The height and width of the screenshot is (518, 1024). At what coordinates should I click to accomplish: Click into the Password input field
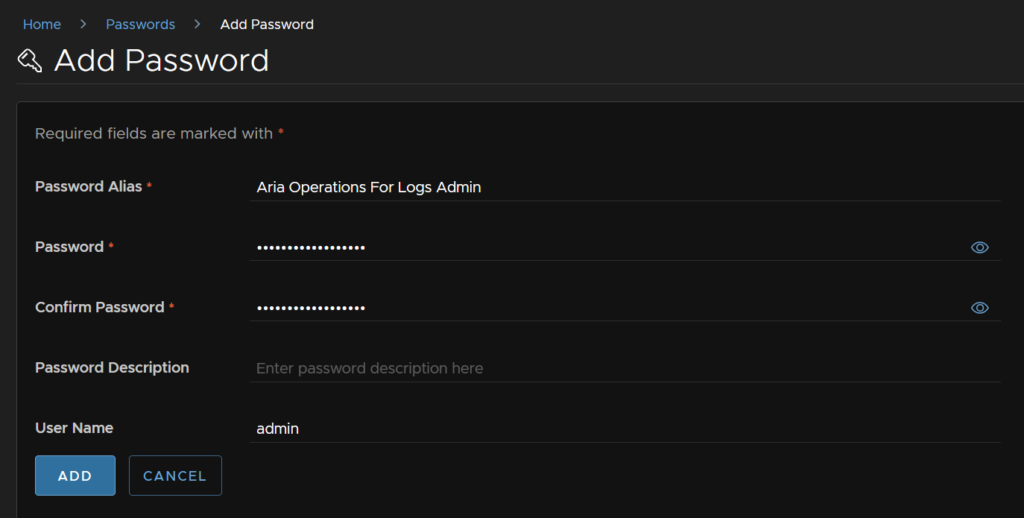pyautogui.click(x=607, y=248)
